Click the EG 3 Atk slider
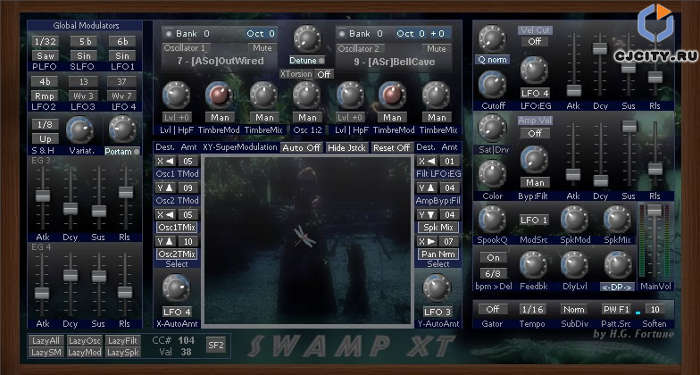The height and width of the screenshot is (375, 700). pyautogui.click(x=42, y=196)
